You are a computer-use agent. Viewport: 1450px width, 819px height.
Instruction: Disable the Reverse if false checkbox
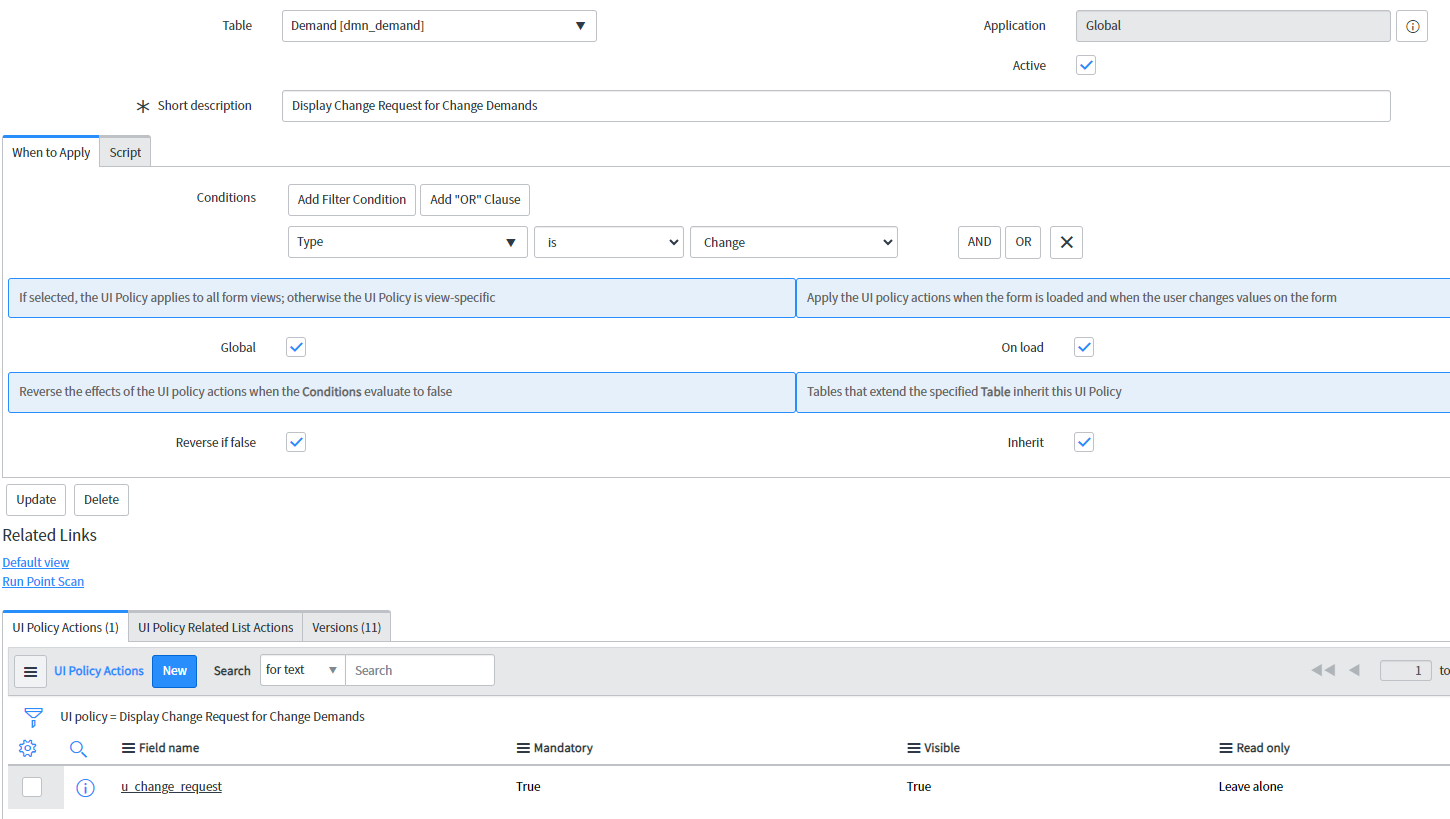295,441
